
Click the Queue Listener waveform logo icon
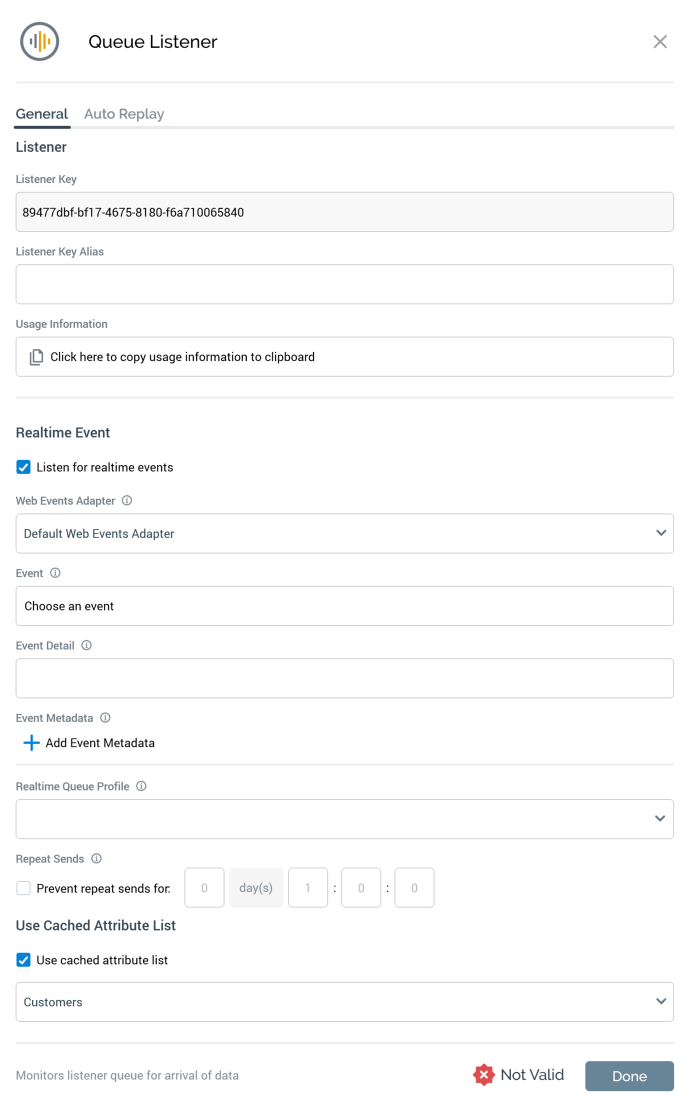(x=40, y=41)
